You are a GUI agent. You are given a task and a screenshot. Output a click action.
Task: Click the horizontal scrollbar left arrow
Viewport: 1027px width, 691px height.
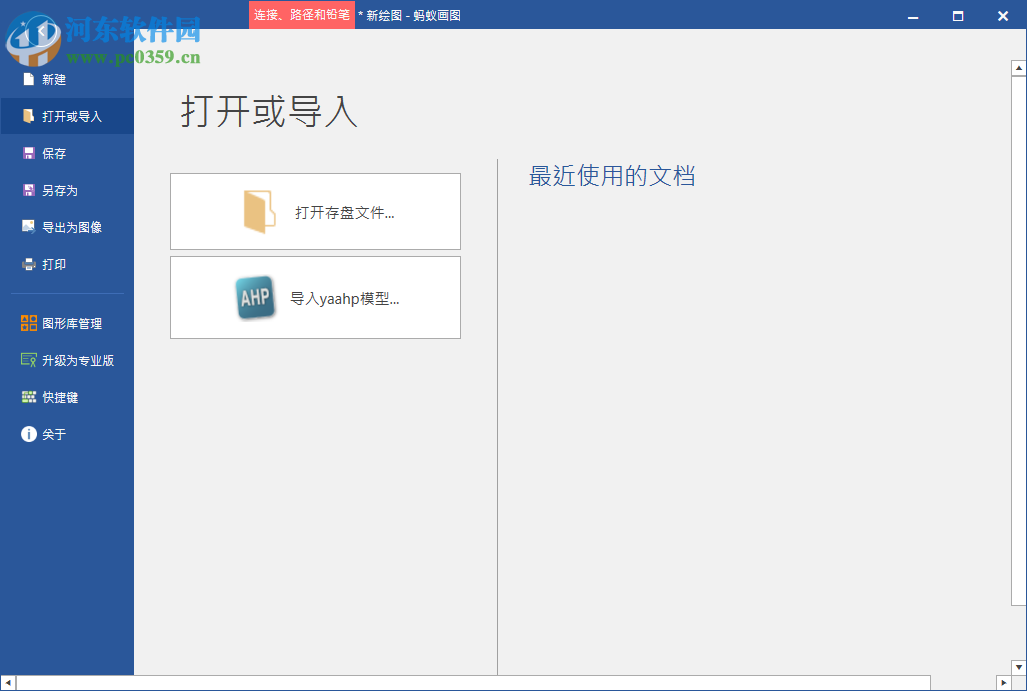pos(7,684)
